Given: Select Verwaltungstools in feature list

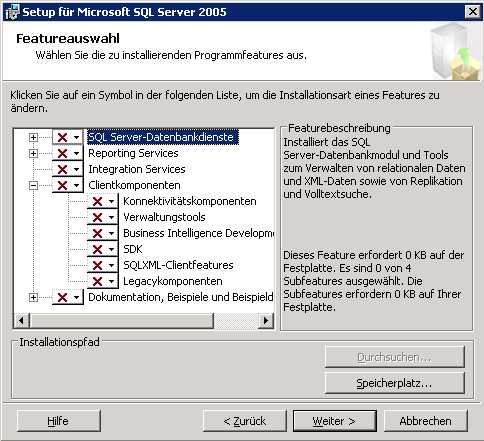Looking at the screenshot, I should pos(164,217).
